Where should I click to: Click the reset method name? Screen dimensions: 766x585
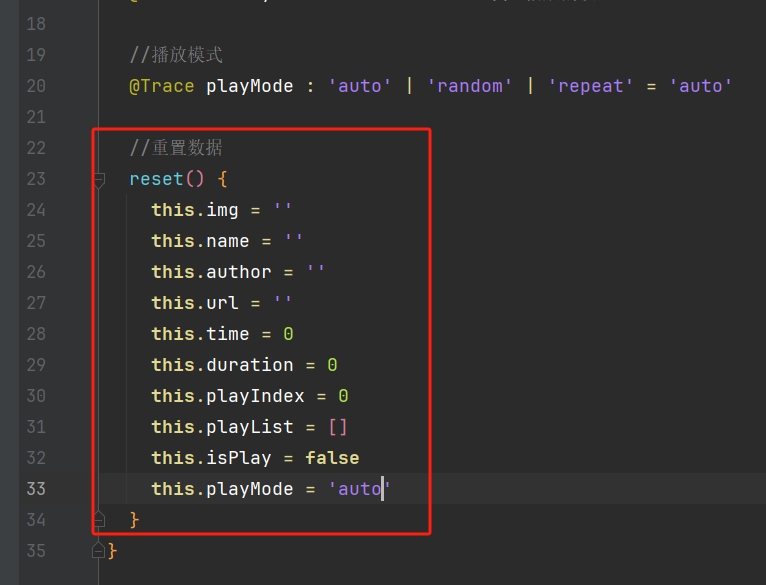coord(156,179)
